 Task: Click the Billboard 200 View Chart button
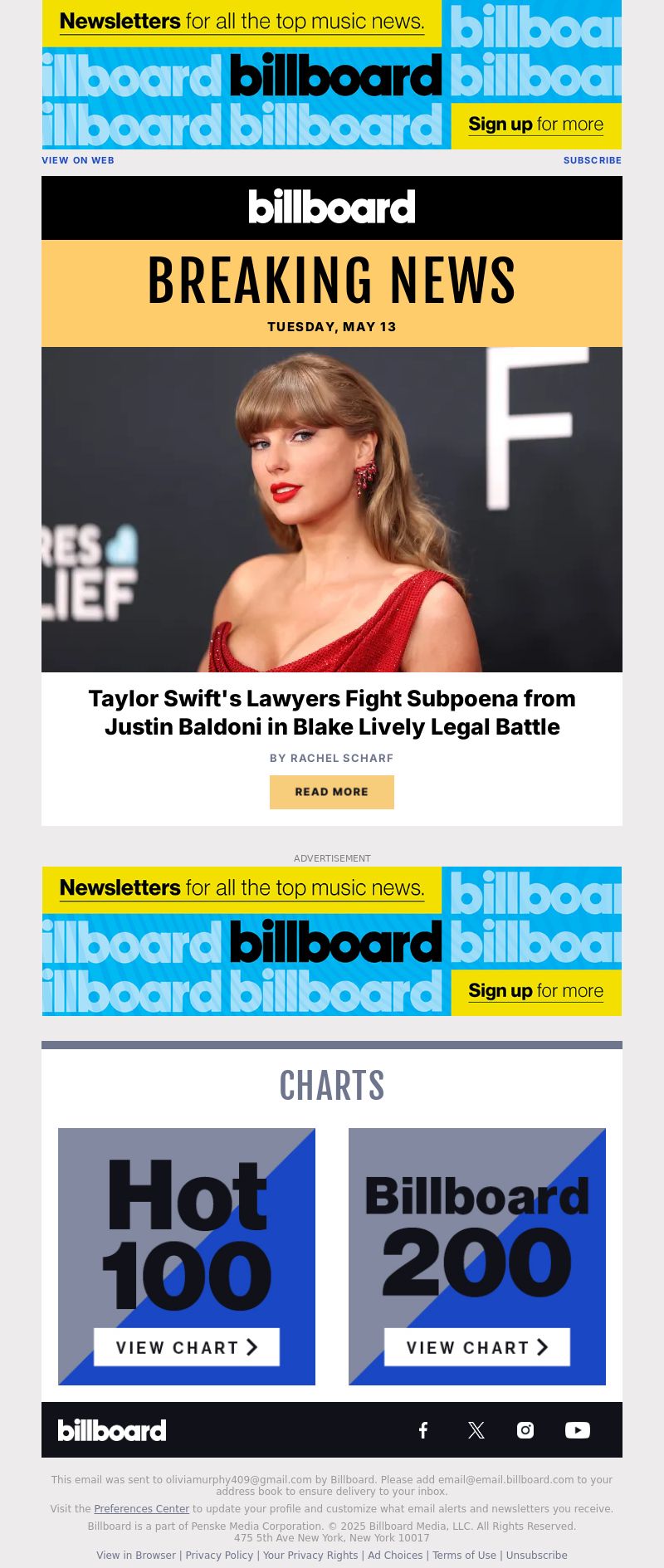point(477,1347)
